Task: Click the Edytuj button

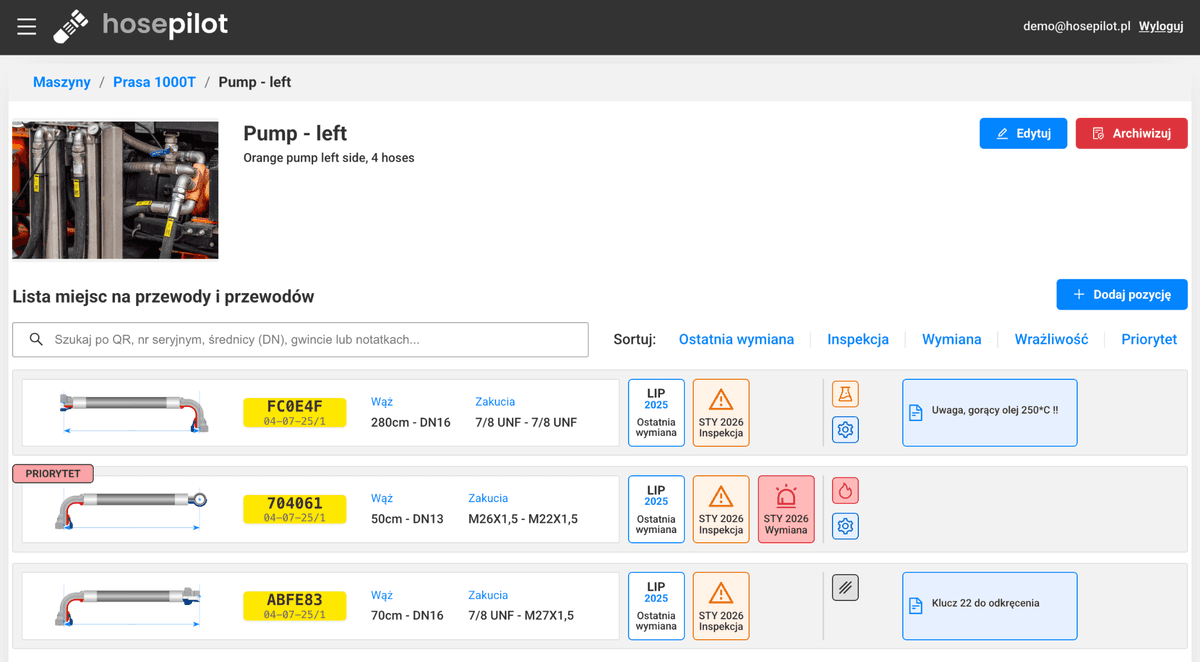Action: pyautogui.click(x=1023, y=132)
